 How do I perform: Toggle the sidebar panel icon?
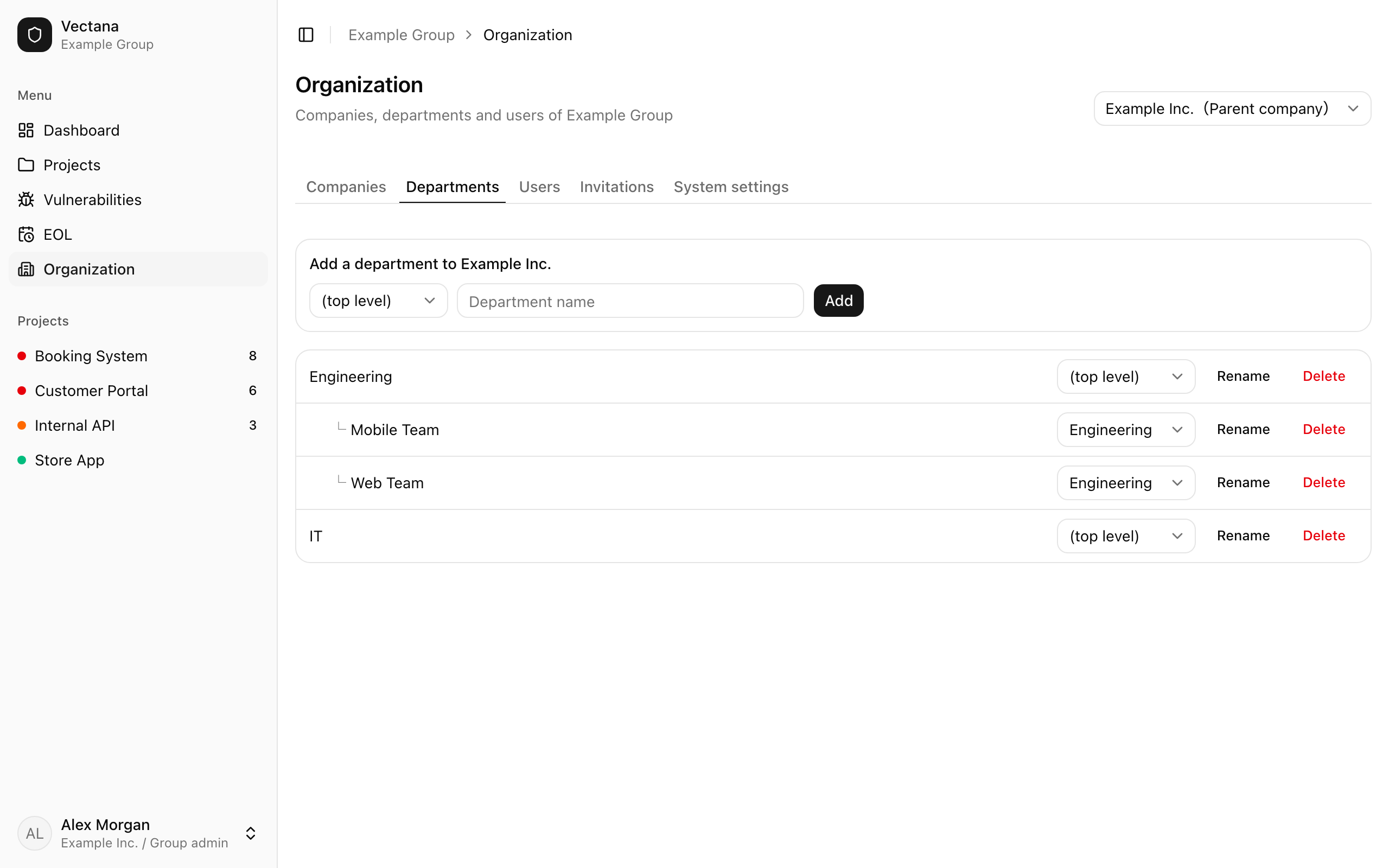(306, 35)
